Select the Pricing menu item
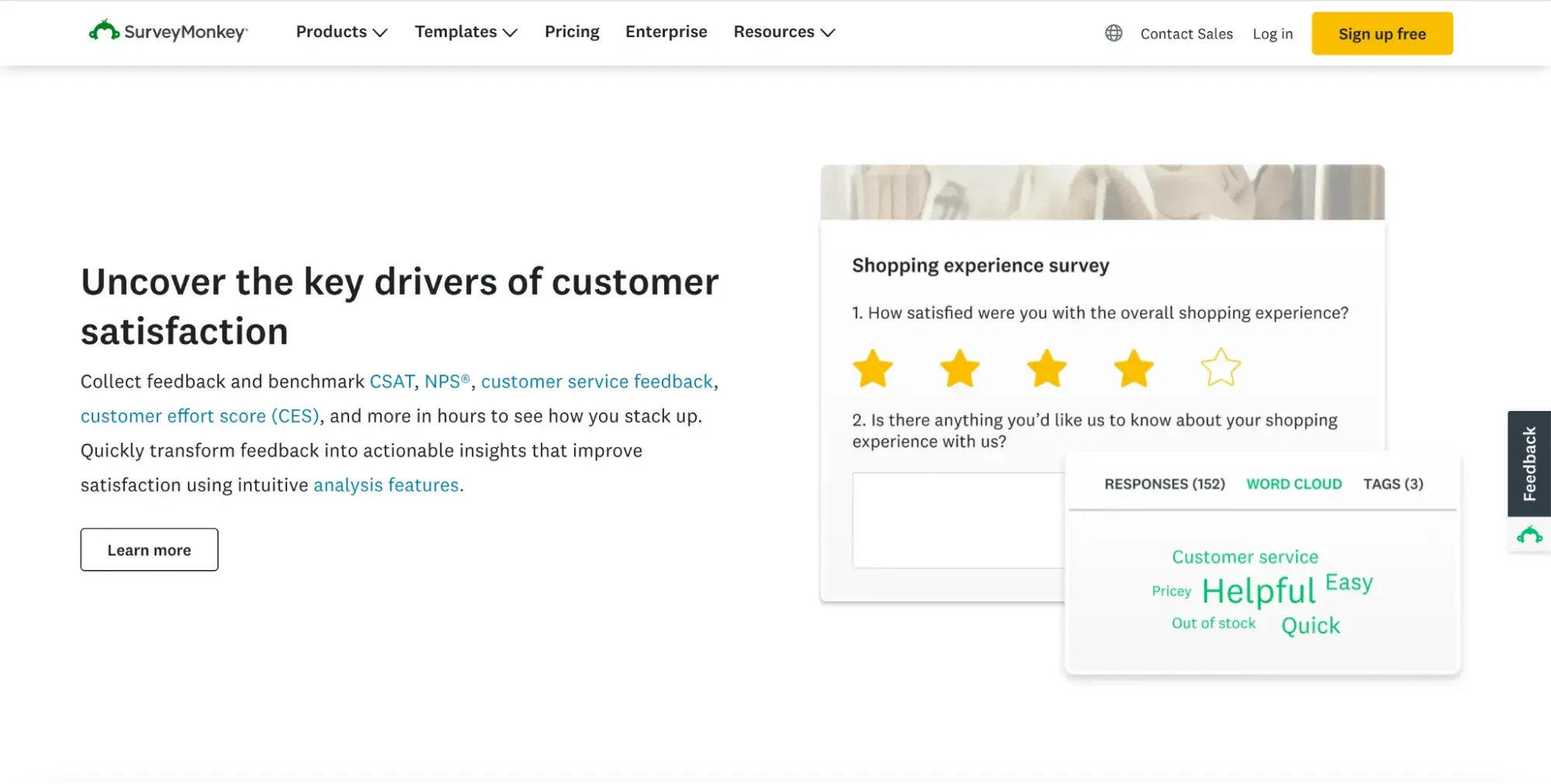This screenshot has width=1551, height=784. point(572,32)
